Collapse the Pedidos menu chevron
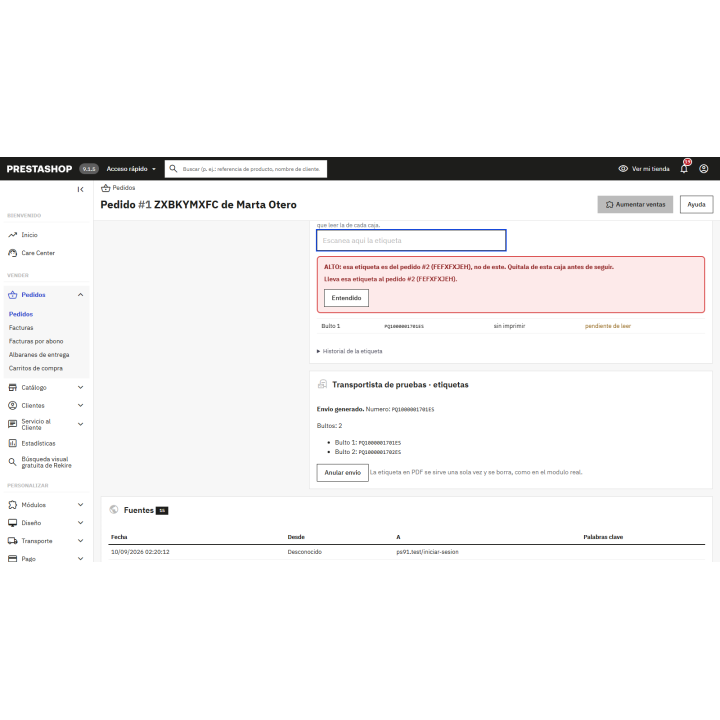This screenshot has height=720, width=720. (80, 295)
